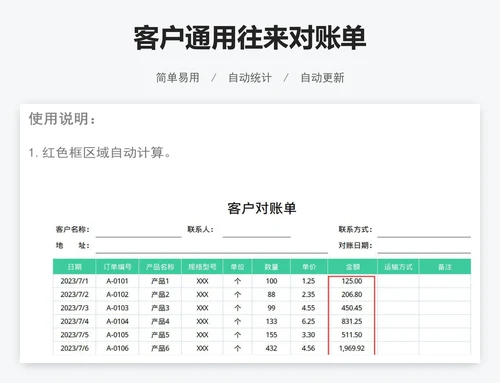Select order number cell A-0101
This screenshot has height=383, width=500.
tap(117, 281)
